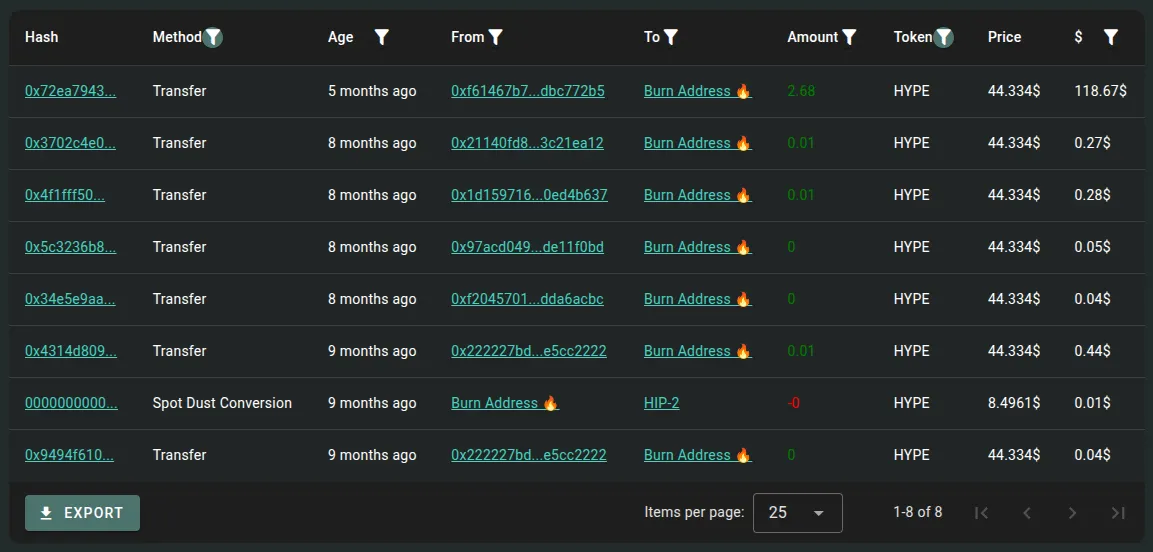This screenshot has width=1153, height=552.
Task: Open transaction hash 0x34e5e9aa...
Action: 71,299
